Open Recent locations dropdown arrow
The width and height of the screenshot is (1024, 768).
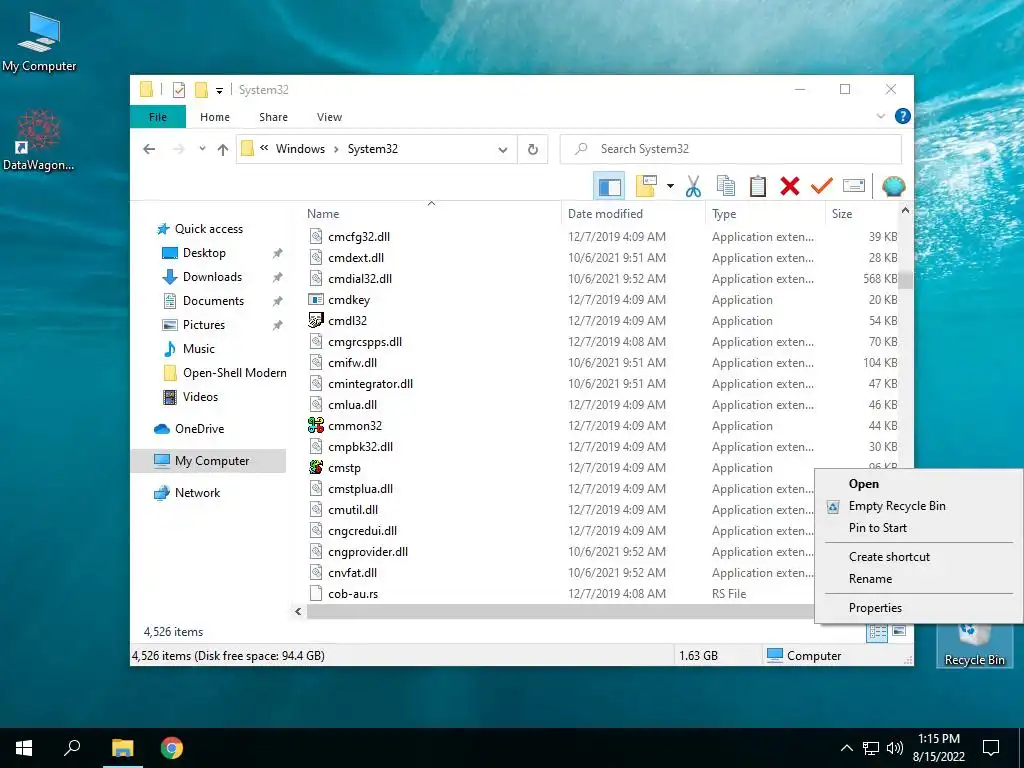[202, 149]
